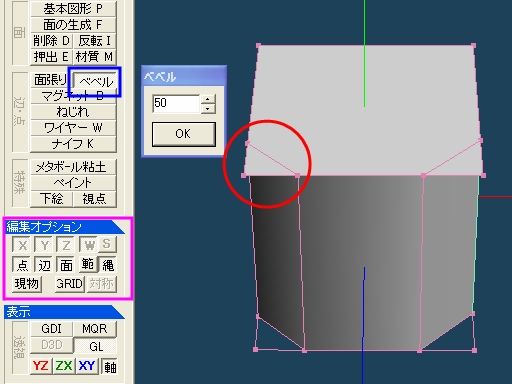Switch rendering to MQR
Viewport: 512px width, 384px height.
tap(94, 329)
